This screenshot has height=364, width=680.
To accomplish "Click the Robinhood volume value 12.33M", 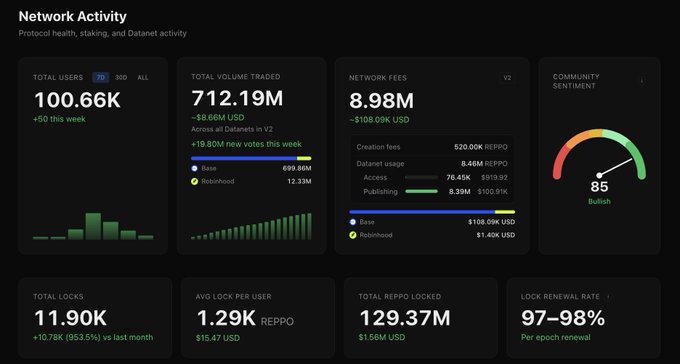I will point(299,181).
